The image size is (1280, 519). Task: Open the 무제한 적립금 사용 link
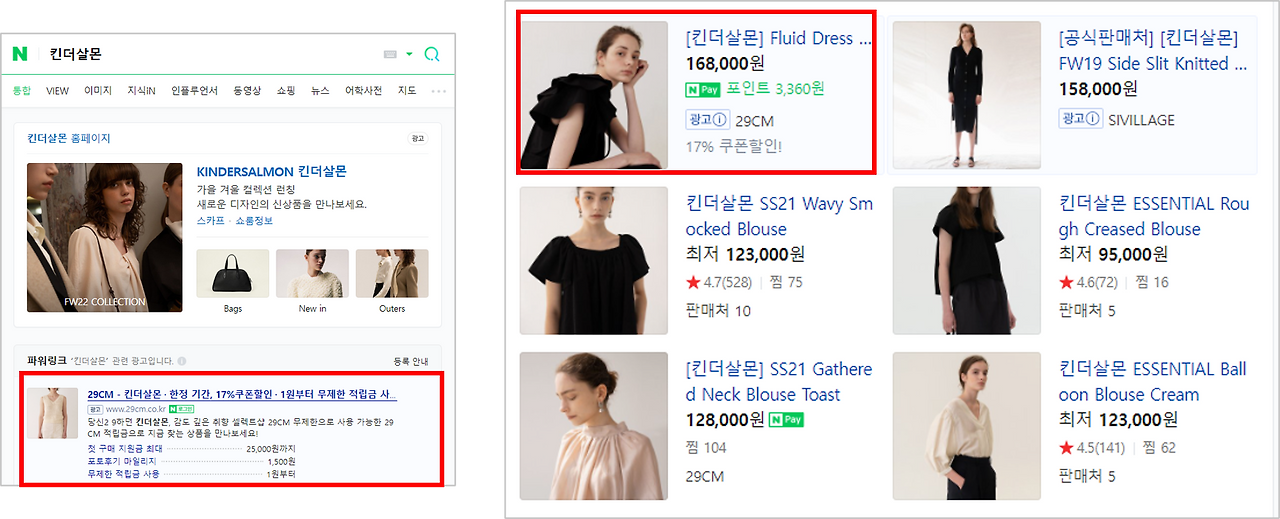tap(124, 473)
